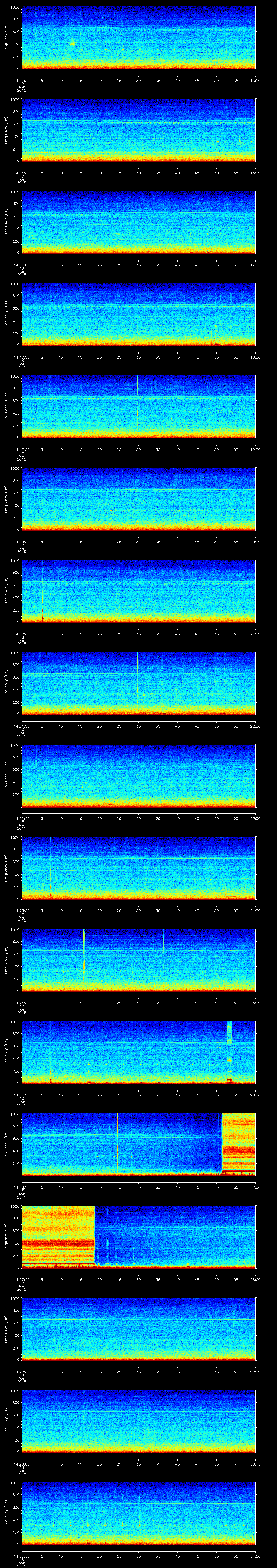Image resolution: width=277 pixels, height=1568 pixels.
Task: Click the 14:23:00 start time label
Action: [x=21, y=910]
